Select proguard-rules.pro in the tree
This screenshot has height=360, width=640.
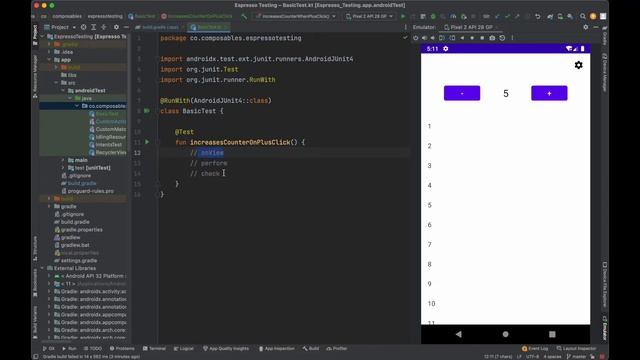pos(87,191)
